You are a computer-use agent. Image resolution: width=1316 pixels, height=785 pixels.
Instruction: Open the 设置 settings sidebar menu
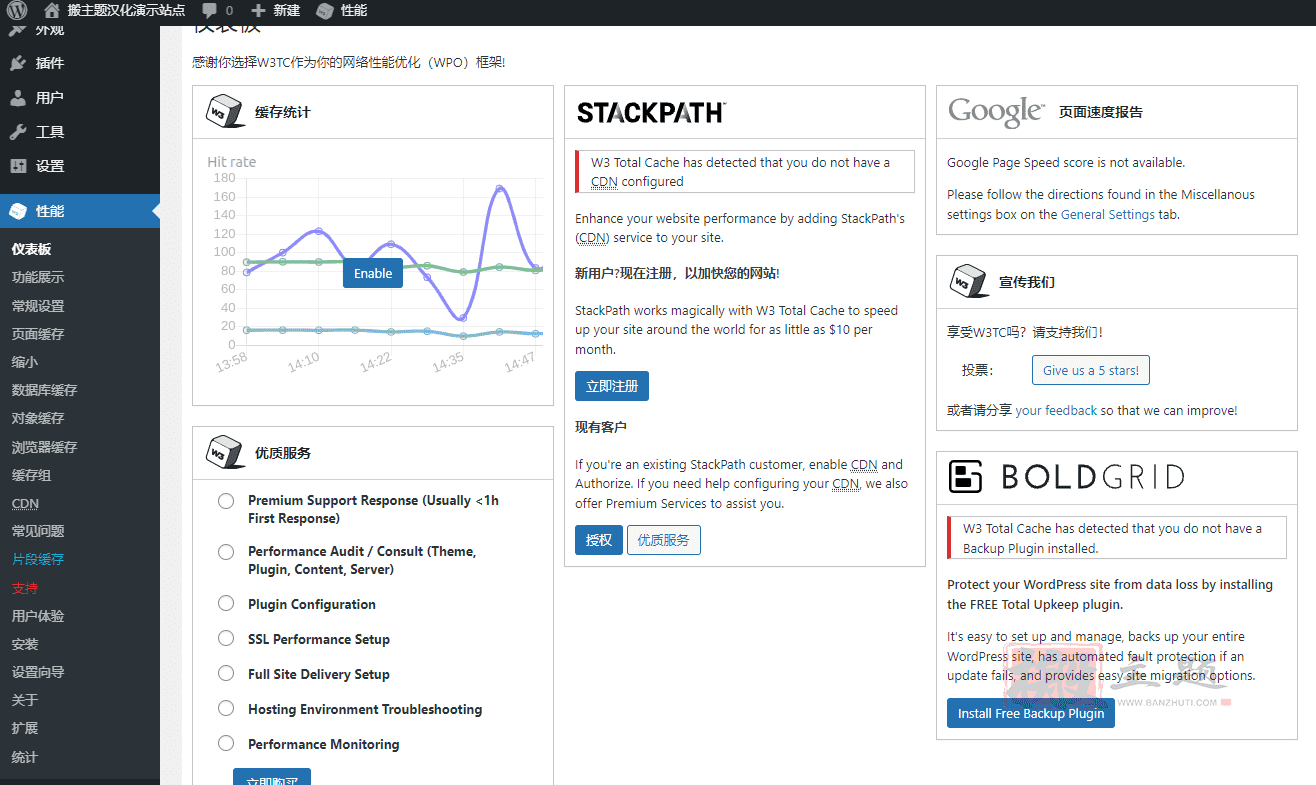pos(80,166)
